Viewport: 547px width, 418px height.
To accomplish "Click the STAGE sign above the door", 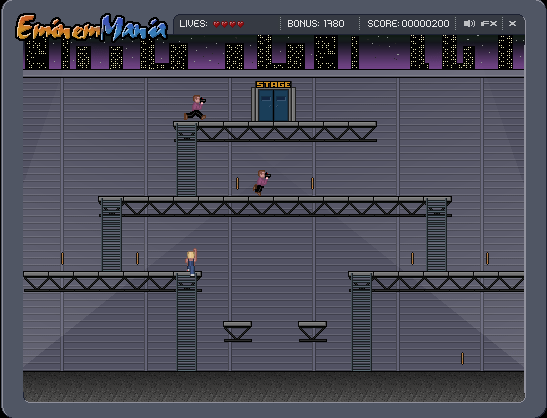I will tap(273, 84).
